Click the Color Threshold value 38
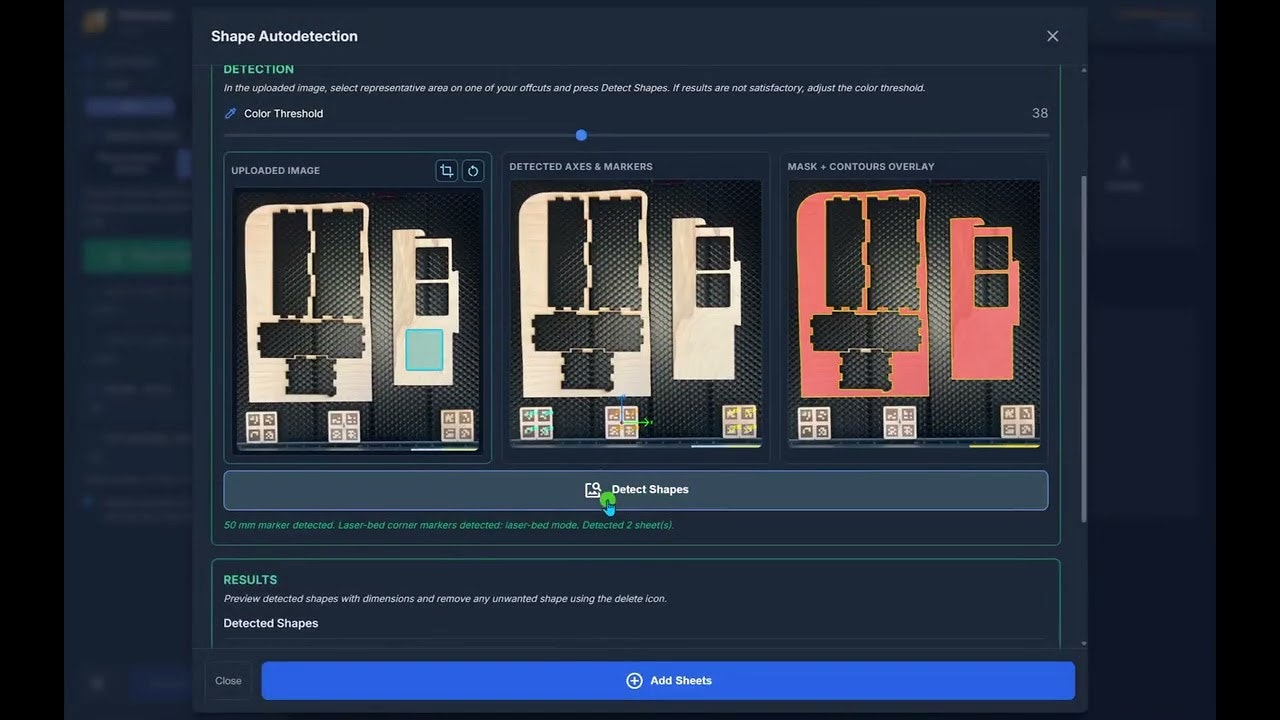This screenshot has height=720, width=1280. pos(1040,114)
